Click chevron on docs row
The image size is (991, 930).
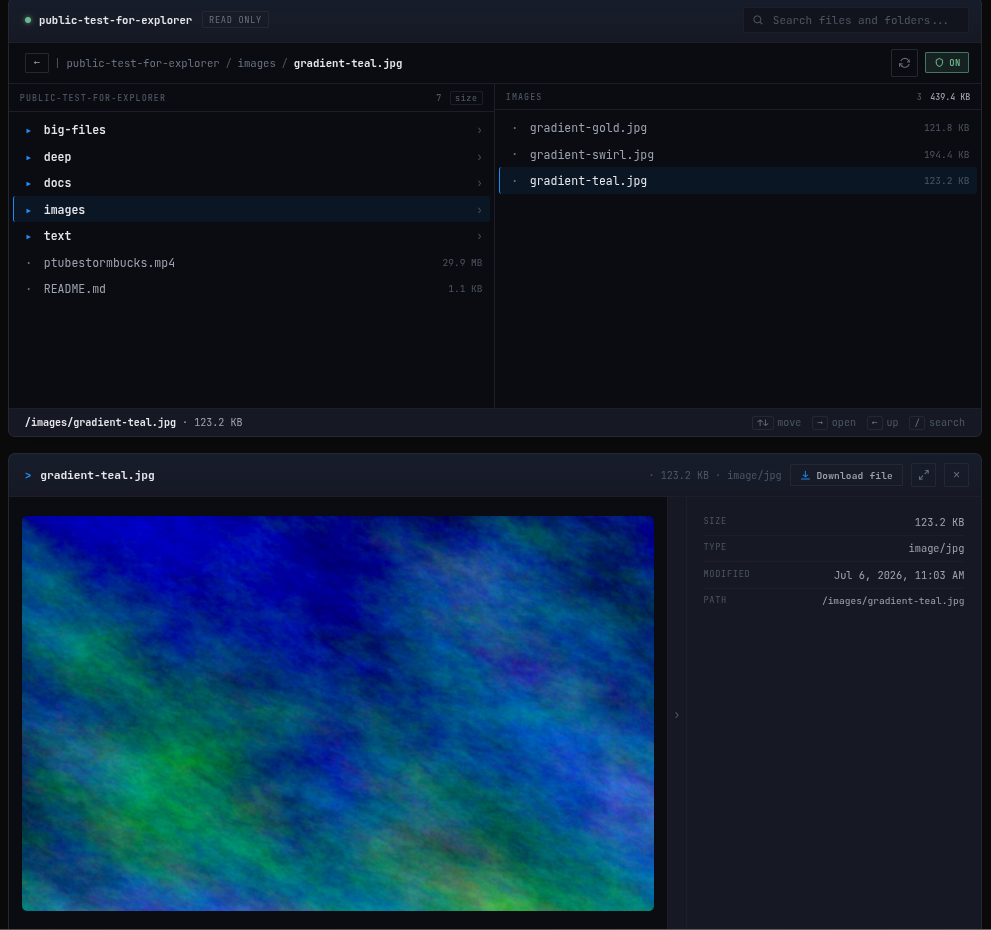point(479,183)
